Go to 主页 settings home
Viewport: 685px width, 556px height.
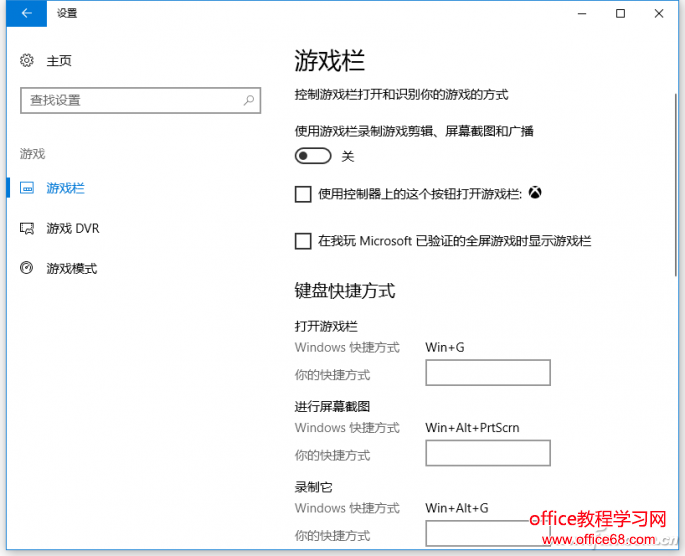(59, 60)
